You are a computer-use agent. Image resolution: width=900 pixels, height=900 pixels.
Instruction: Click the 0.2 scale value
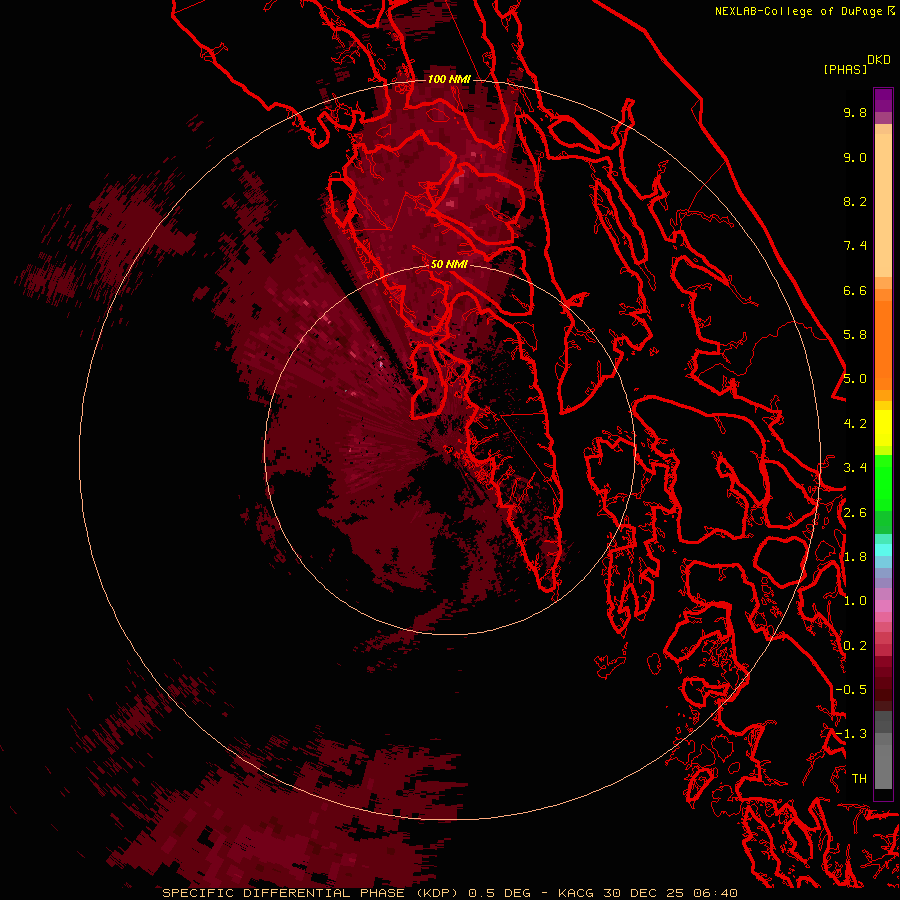855,646
